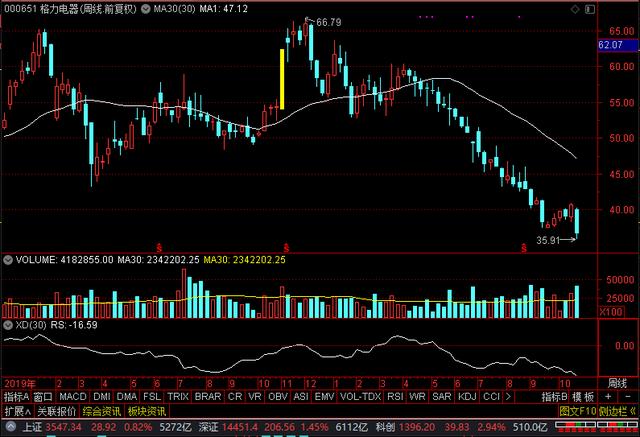Click the 窗口 window tab

click(x=43, y=396)
